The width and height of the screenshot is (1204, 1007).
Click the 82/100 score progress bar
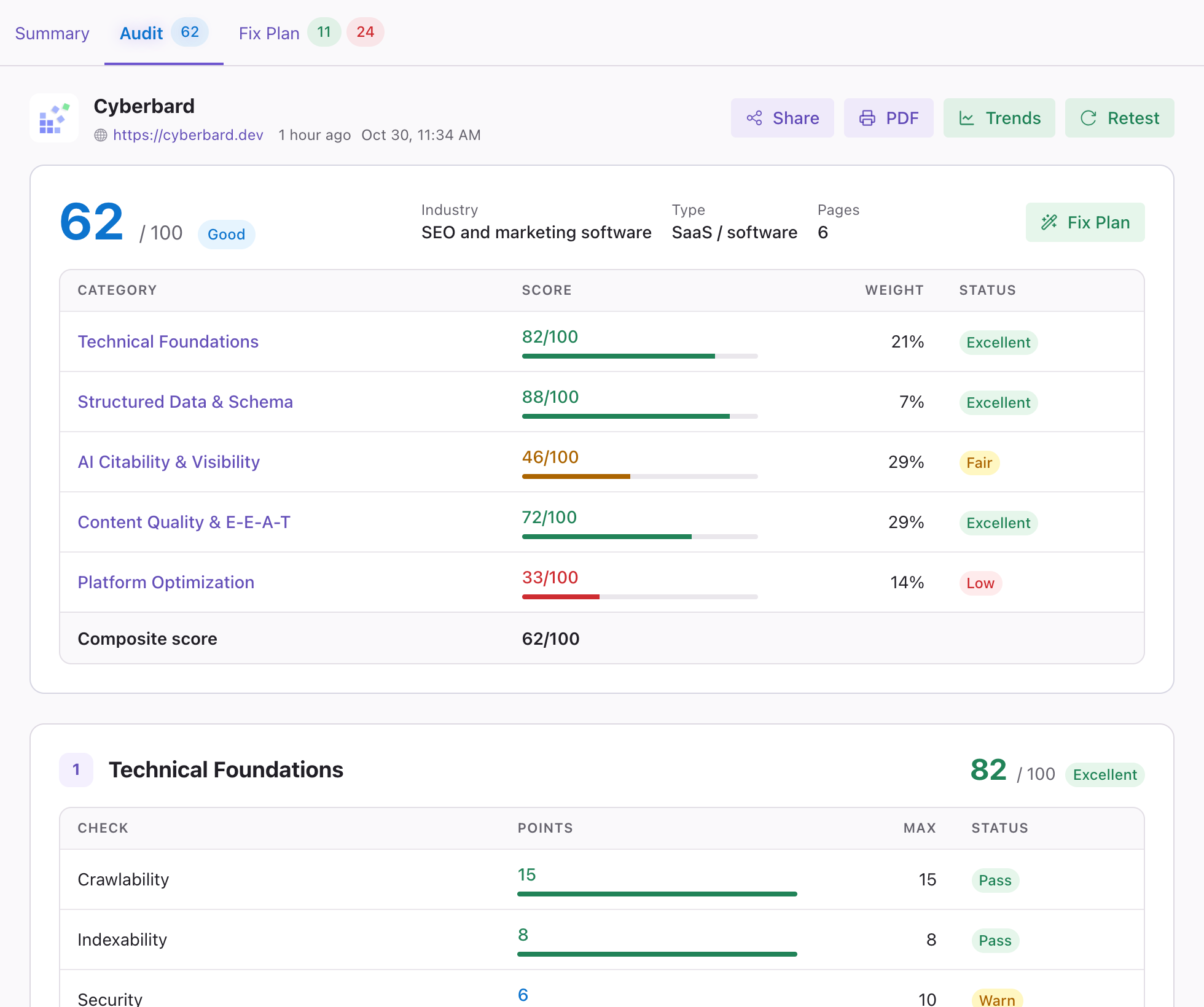click(x=639, y=356)
